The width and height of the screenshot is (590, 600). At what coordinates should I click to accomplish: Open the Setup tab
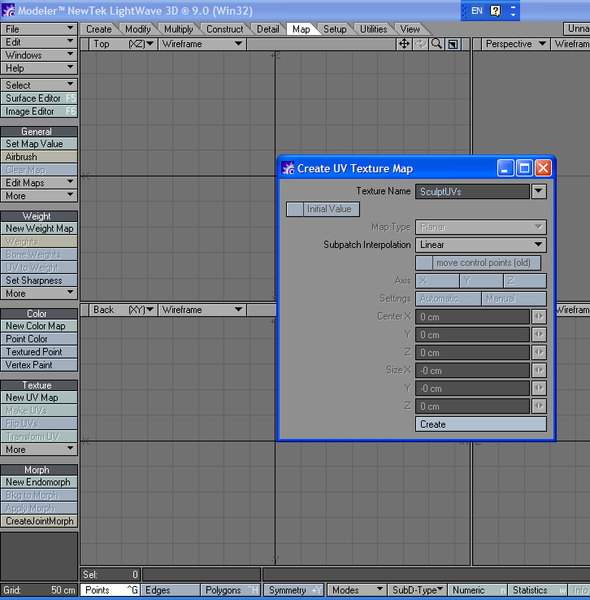tap(334, 29)
